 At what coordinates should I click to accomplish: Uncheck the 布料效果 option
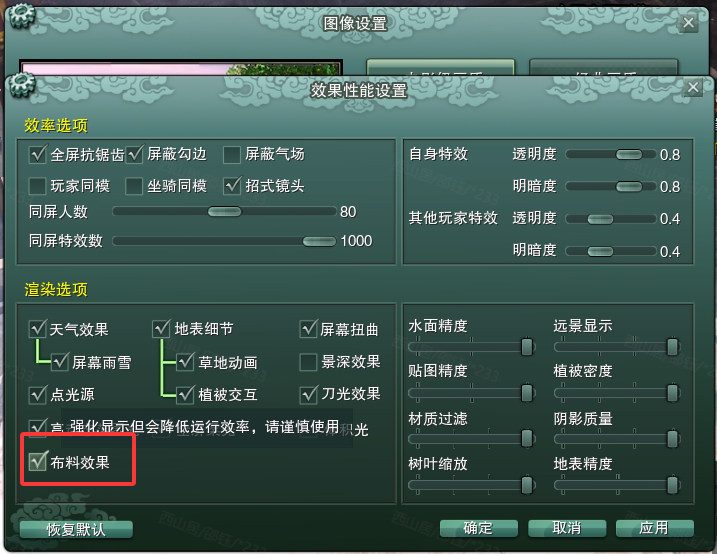click(x=38, y=462)
